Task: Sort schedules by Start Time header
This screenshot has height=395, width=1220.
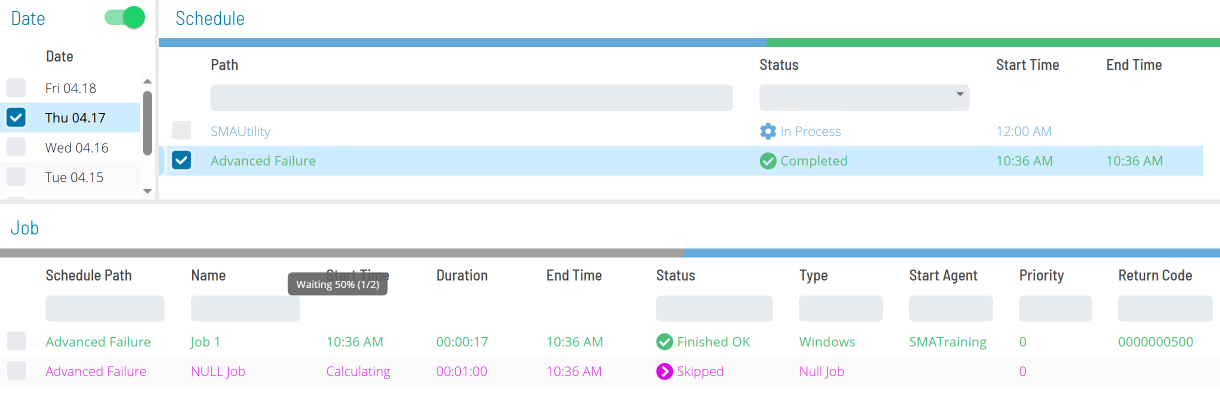Action: point(1027,65)
